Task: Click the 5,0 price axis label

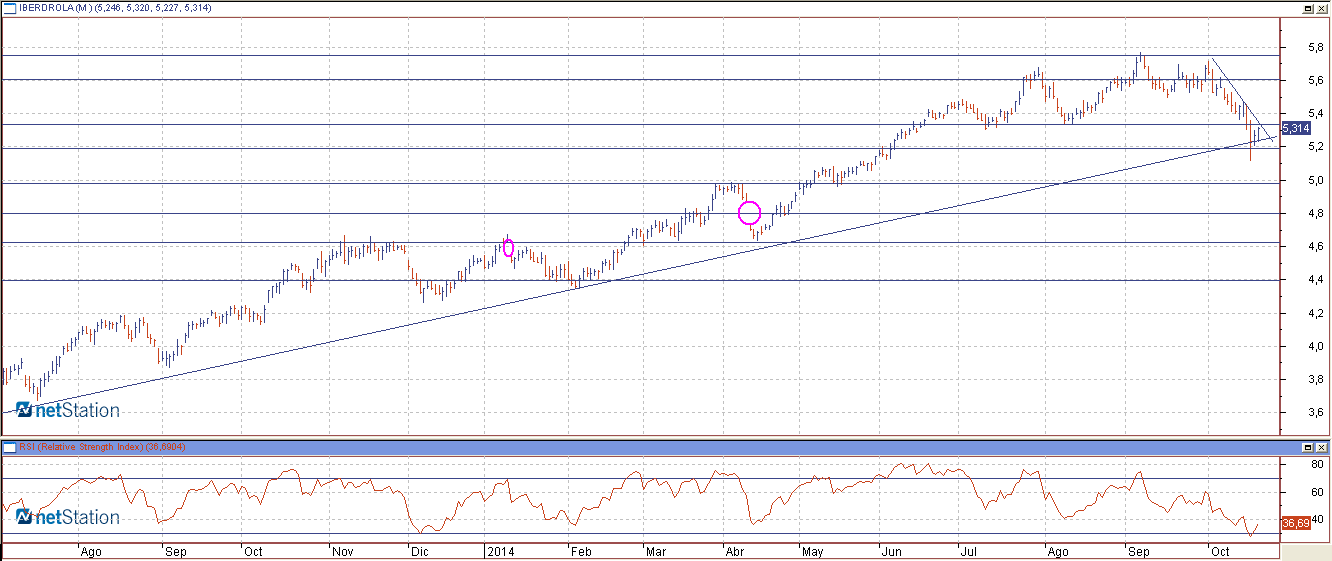Action: pos(1316,180)
